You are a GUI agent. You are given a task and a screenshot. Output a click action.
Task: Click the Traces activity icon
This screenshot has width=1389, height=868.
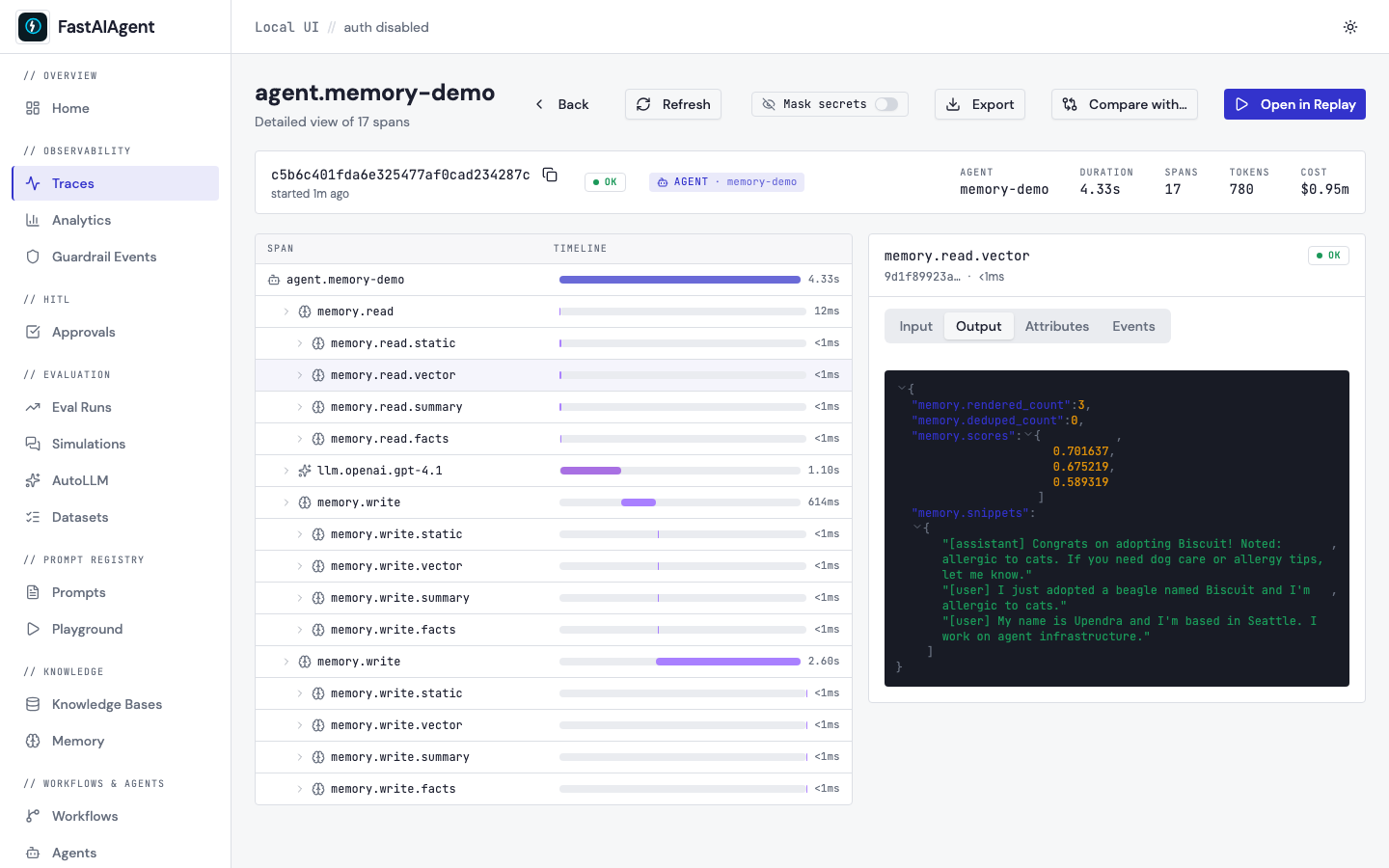click(33, 183)
